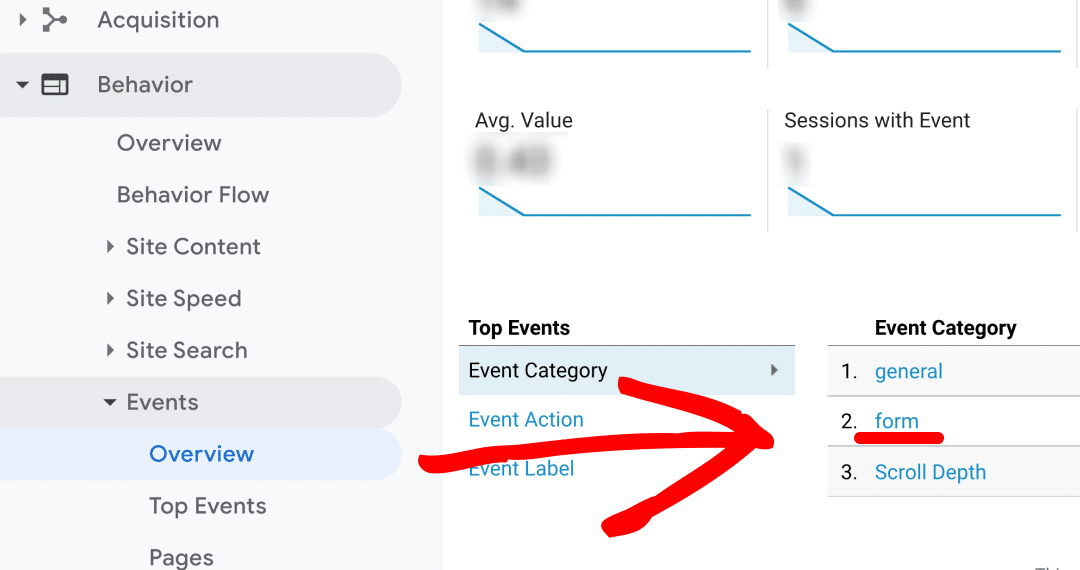Switch to Event Action dimension

click(526, 419)
